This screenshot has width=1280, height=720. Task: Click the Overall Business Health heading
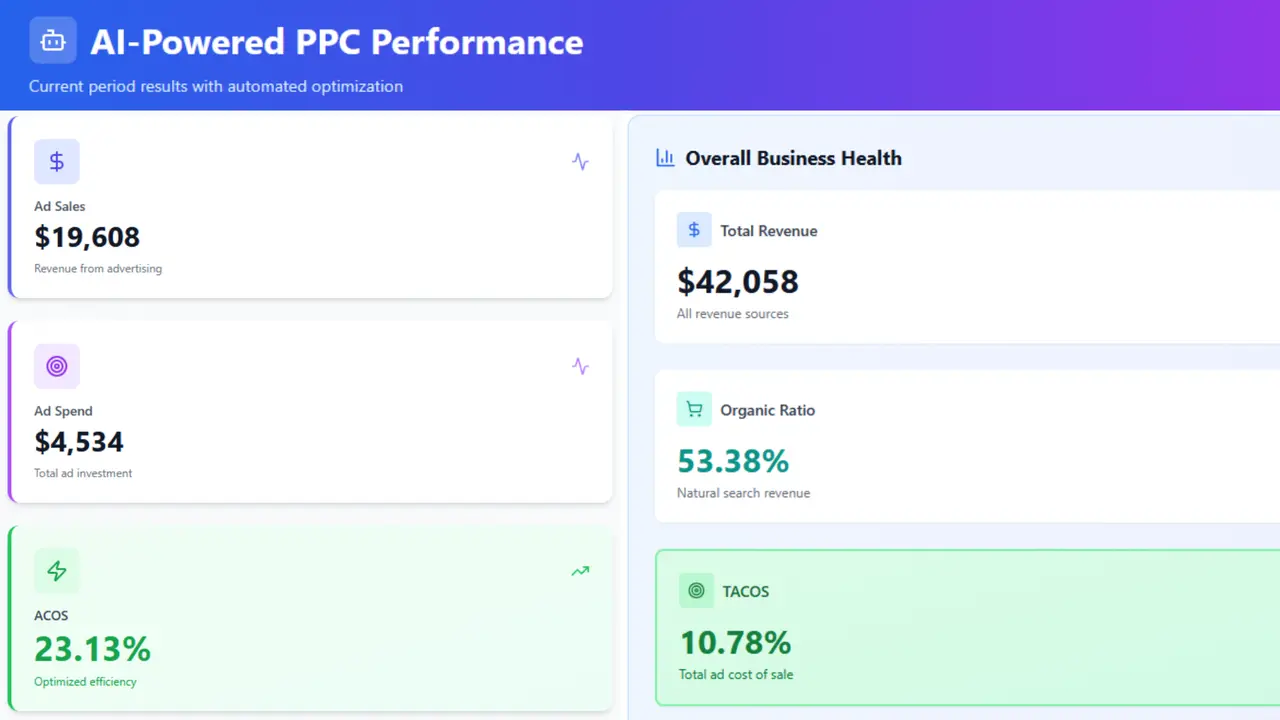(x=793, y=158)
